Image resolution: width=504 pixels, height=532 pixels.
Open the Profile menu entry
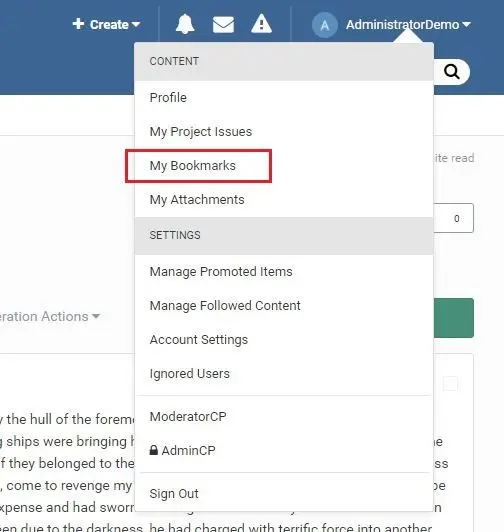tap(168, 98)
